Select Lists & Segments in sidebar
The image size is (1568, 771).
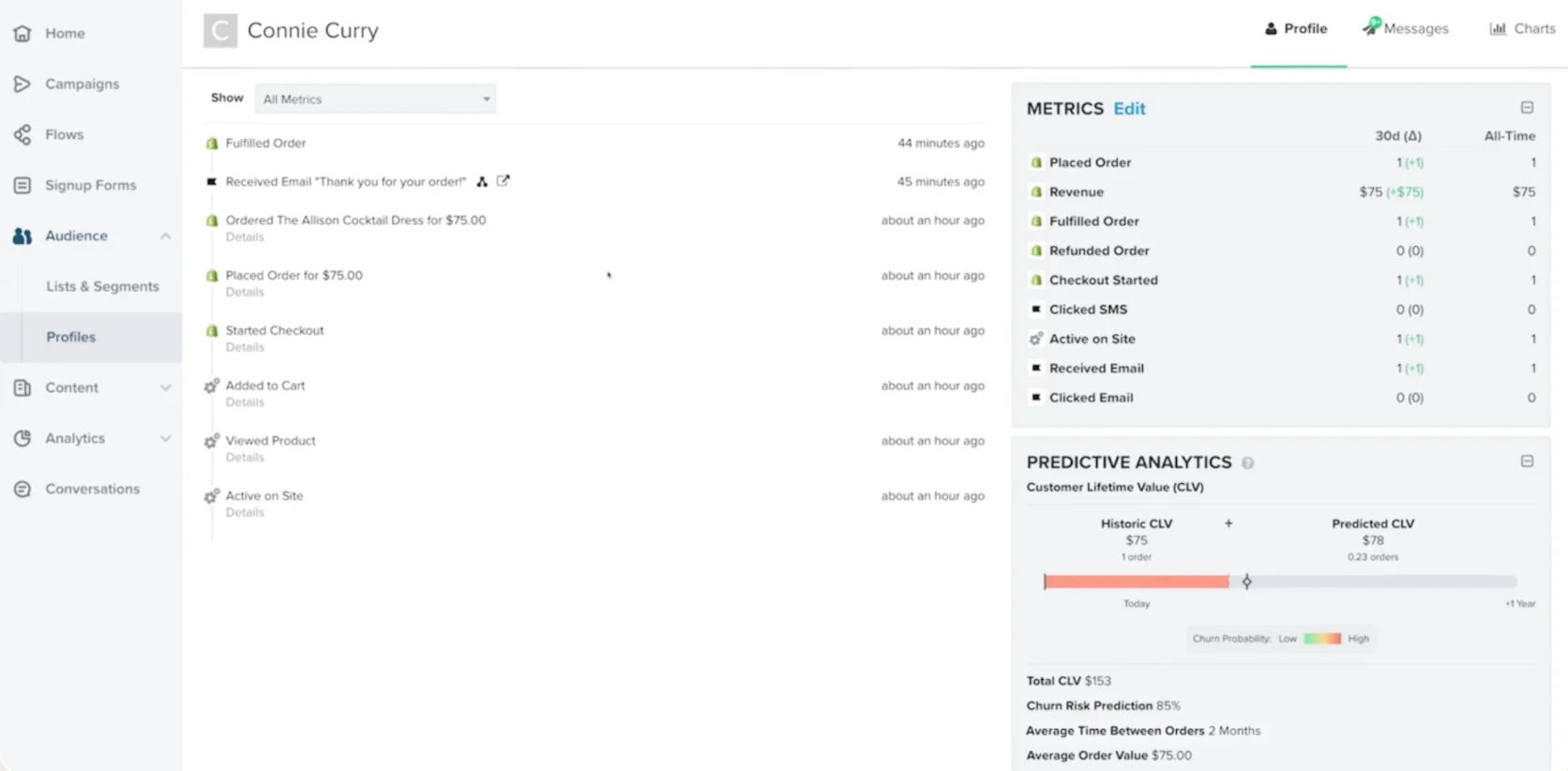102,287
